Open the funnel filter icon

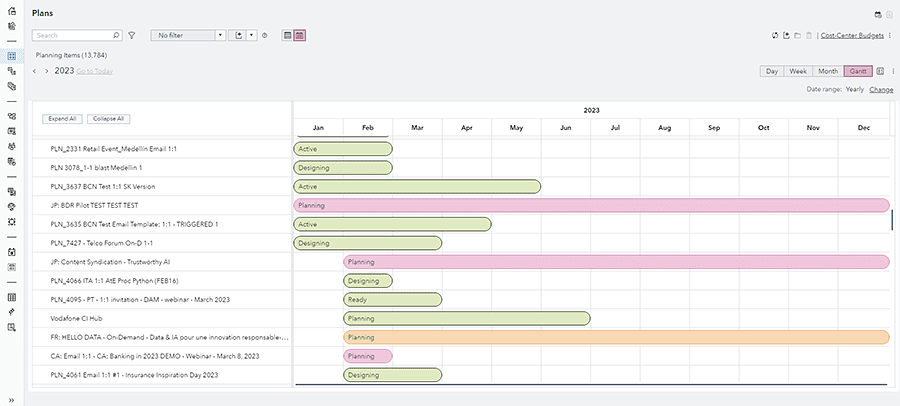(131, 36)
